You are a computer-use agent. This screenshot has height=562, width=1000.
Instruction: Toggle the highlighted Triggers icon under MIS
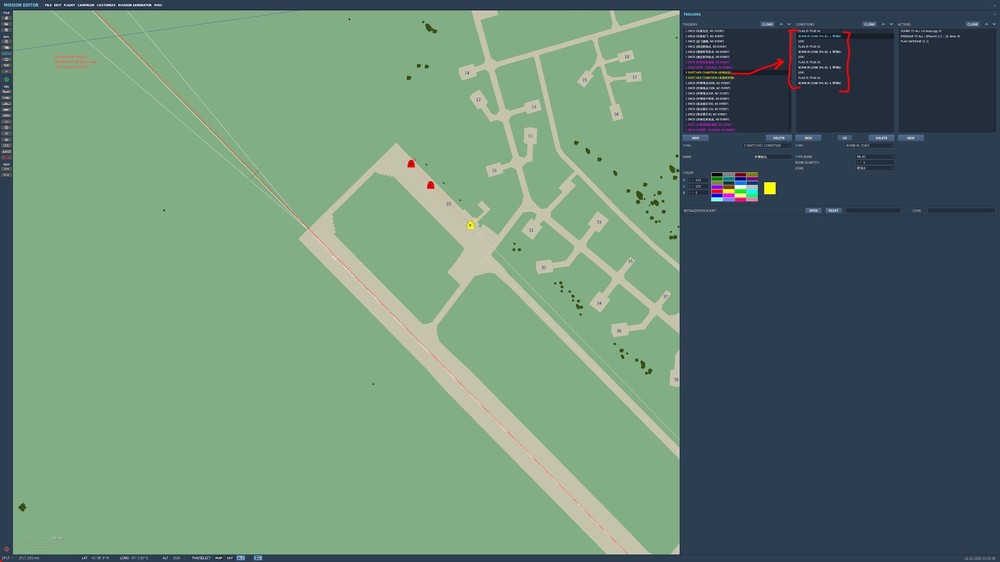pyautogui.click(x=7, y=54)
